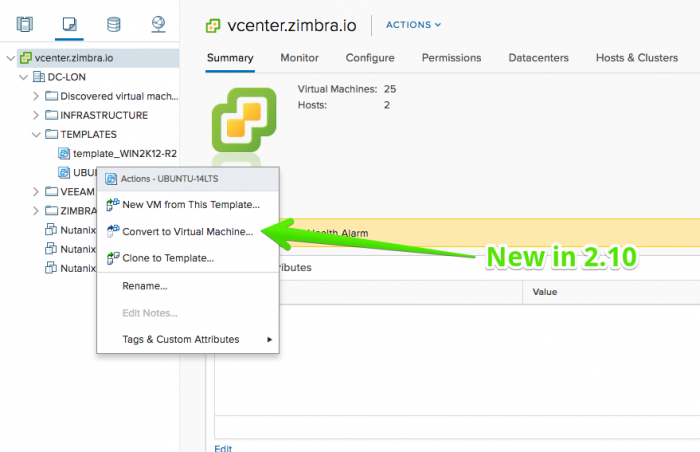Click the third Nutanix VM icon
The height and width of the screenshot is (452, 700).
51,268
